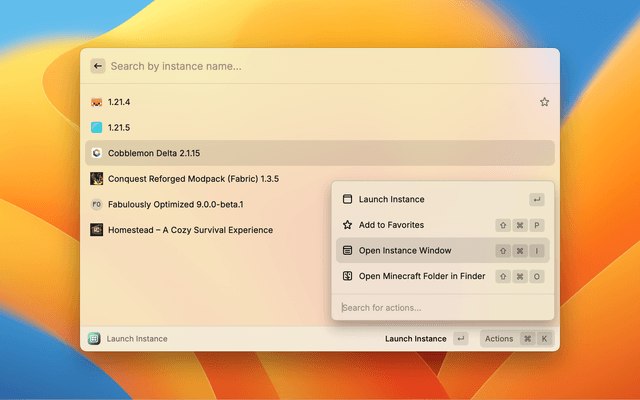640x400 pixels.
Task: Select Launch Instance in the actions menu
Action: 391,200
